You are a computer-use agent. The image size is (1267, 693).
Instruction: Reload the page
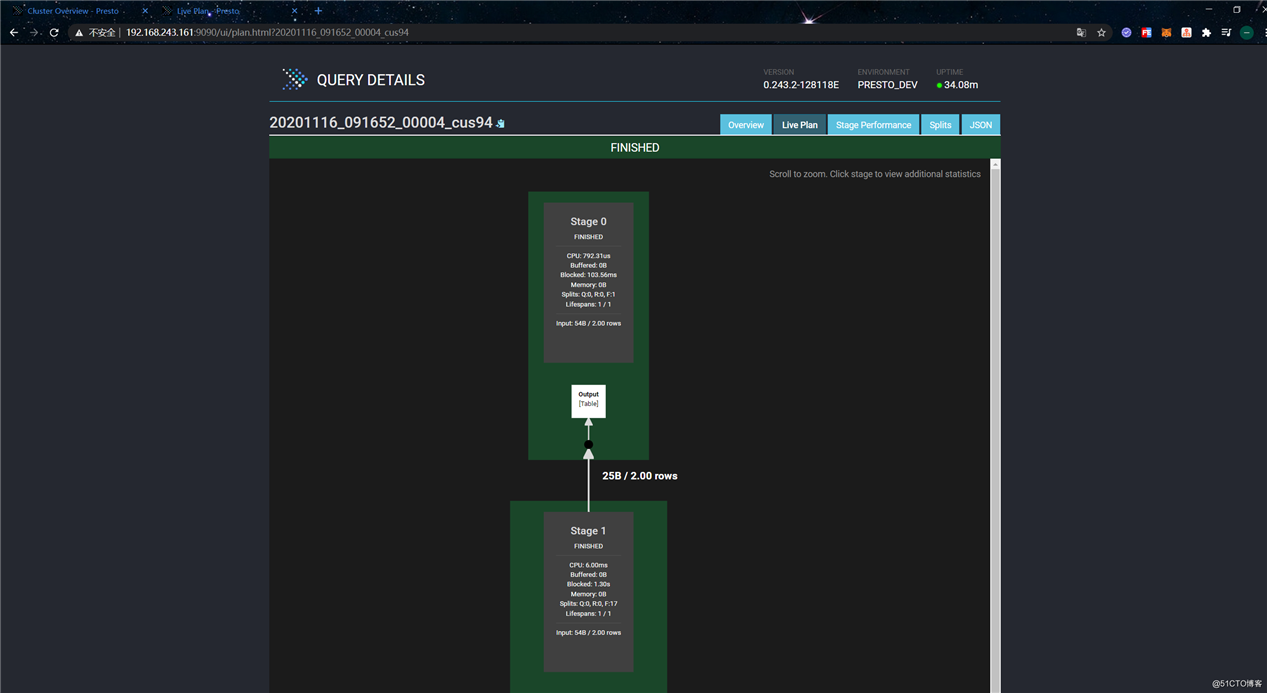(54, 33)
